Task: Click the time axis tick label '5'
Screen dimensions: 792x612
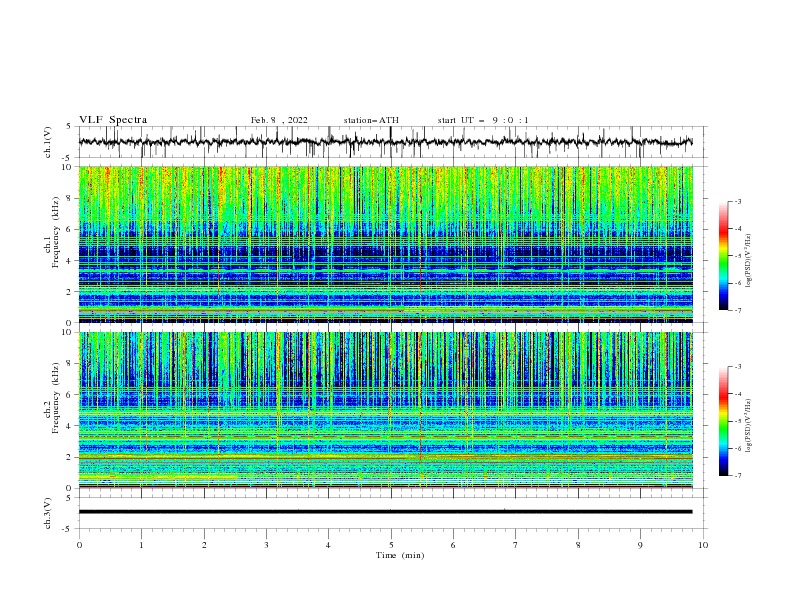Action: [391, 545]
